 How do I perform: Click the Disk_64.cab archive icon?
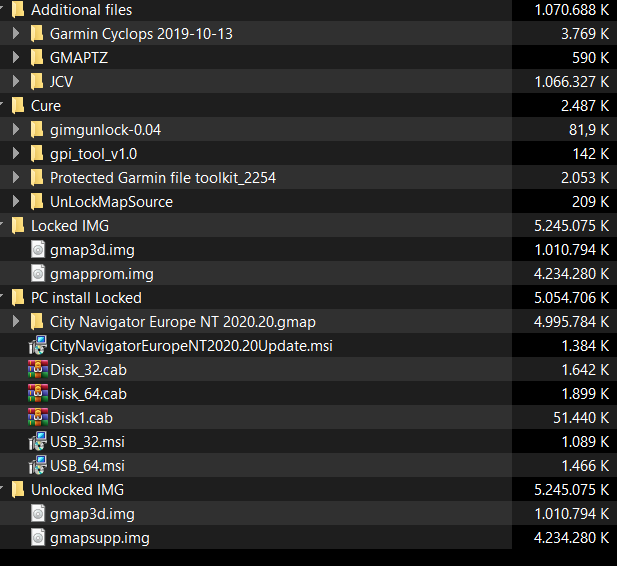(38, 393)
